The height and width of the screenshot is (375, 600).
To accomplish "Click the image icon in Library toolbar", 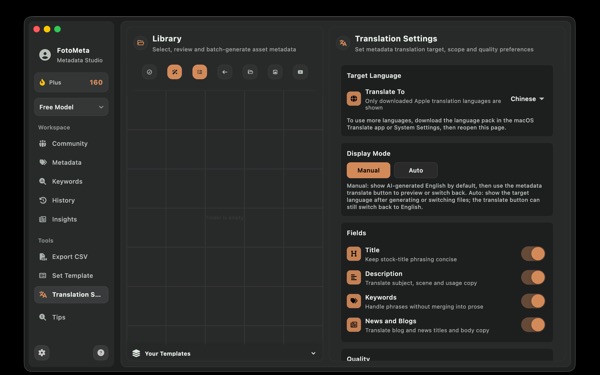I will [275, 72].
